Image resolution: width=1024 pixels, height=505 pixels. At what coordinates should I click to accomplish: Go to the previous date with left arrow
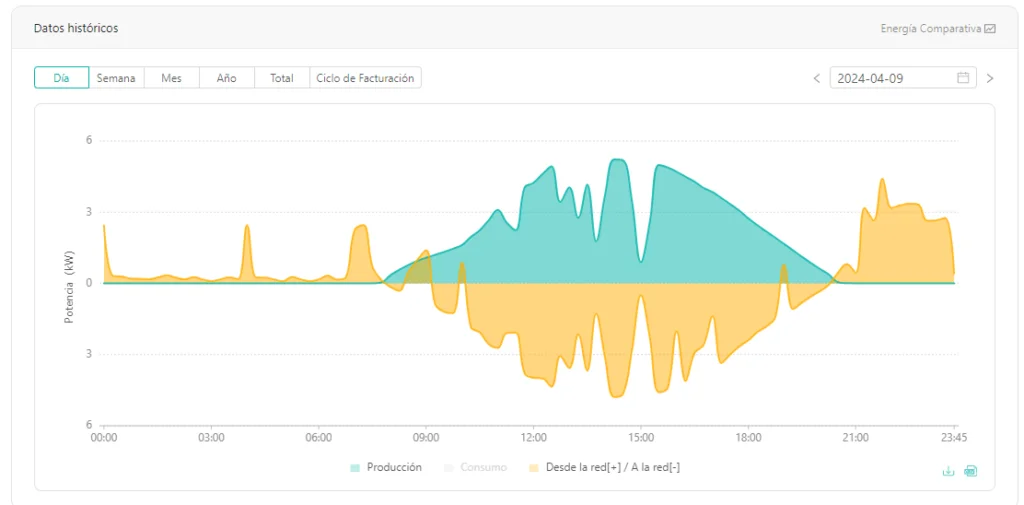coord(816,78)
